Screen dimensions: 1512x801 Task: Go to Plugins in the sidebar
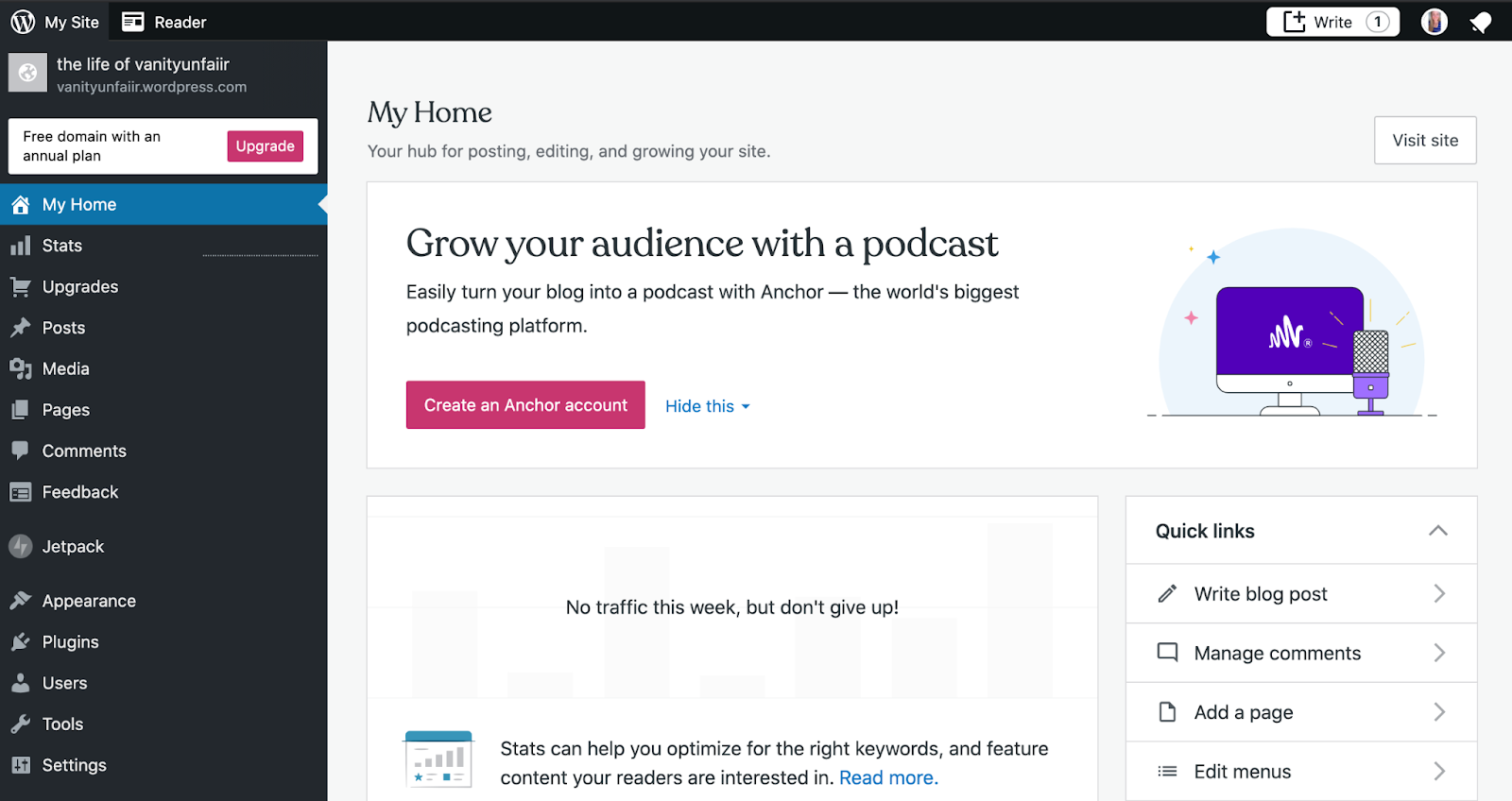tap(163, 642)
